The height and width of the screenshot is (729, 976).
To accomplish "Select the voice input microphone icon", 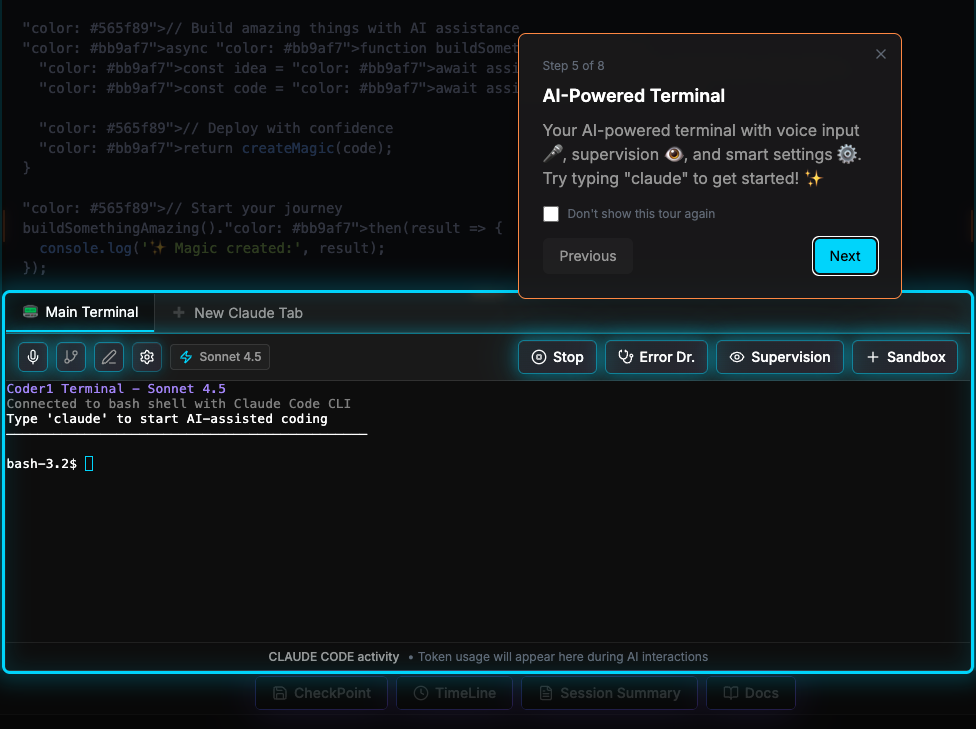I will click(32, 357).
